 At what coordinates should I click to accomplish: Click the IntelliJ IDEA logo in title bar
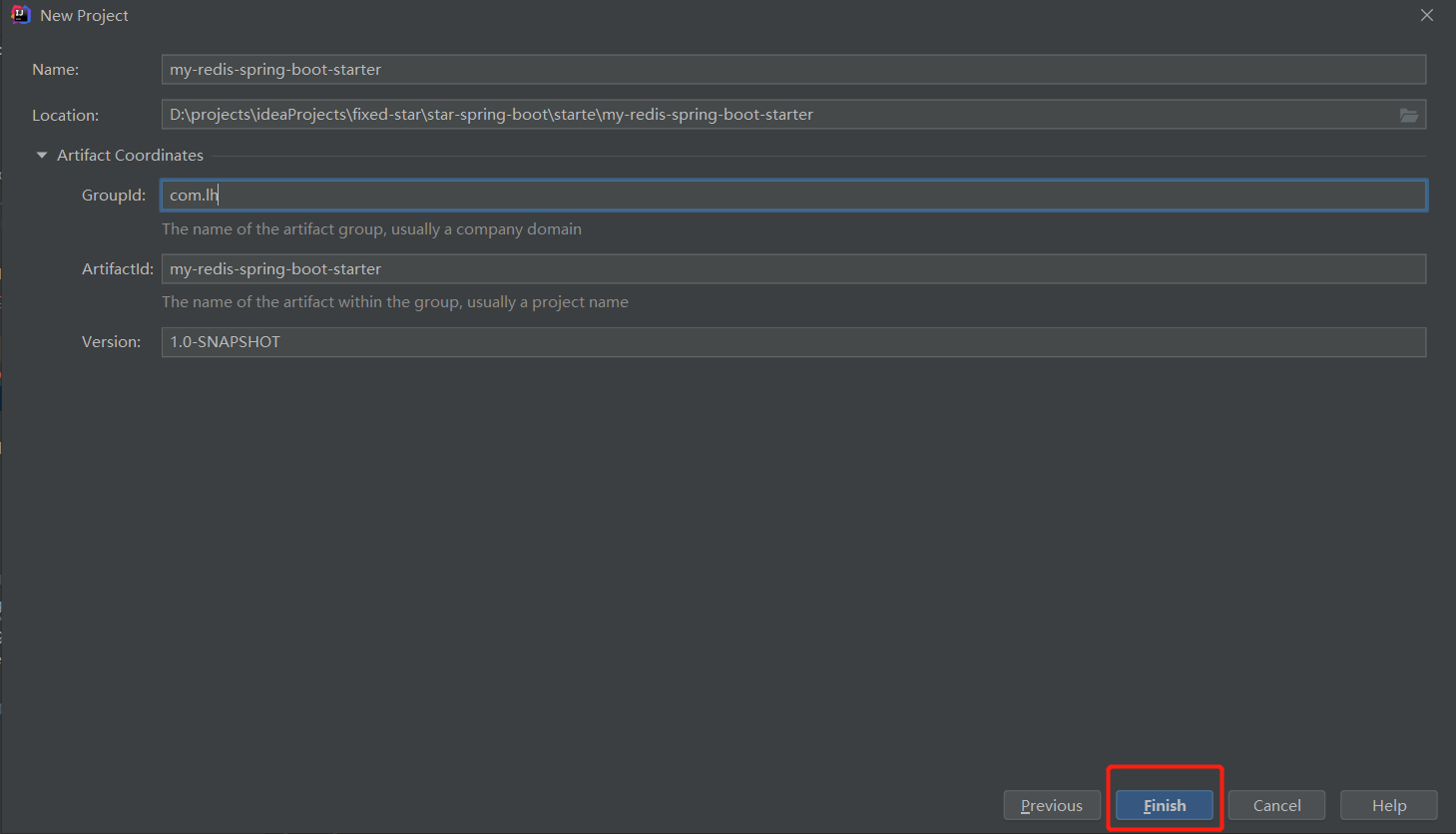(x=21, y=15)
